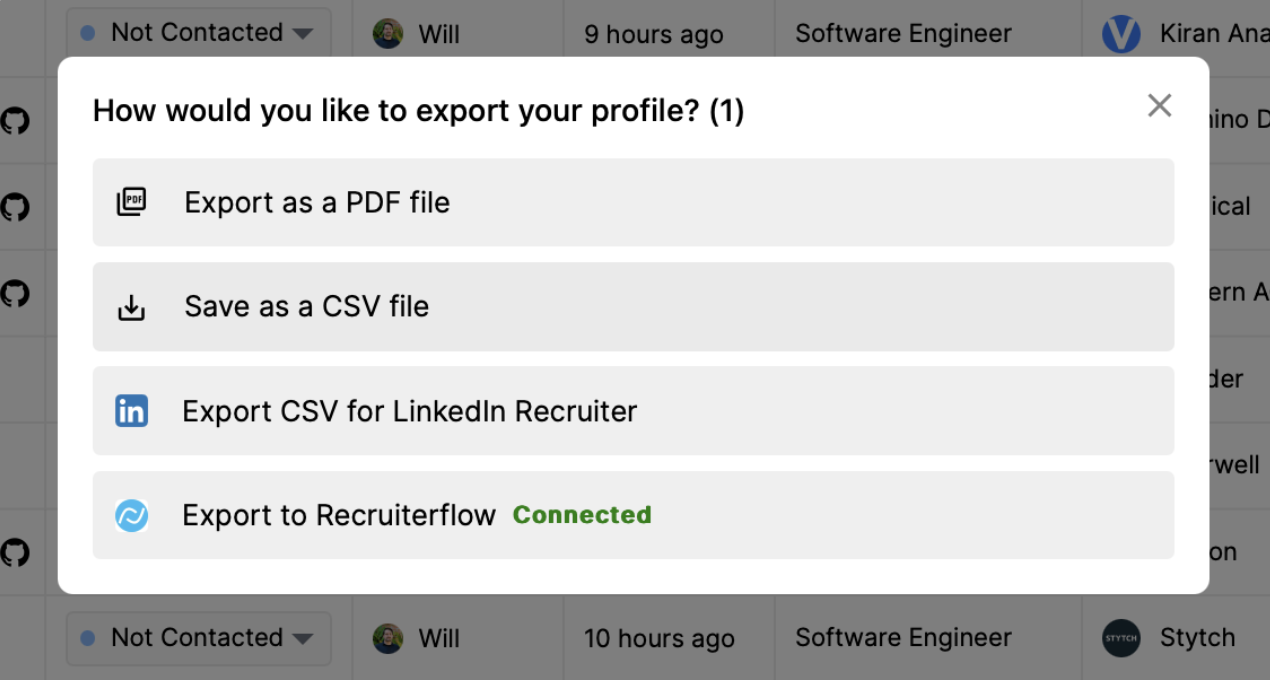
Task: Click the download icon beside Save as CSV
Action: tap(131, 306)
